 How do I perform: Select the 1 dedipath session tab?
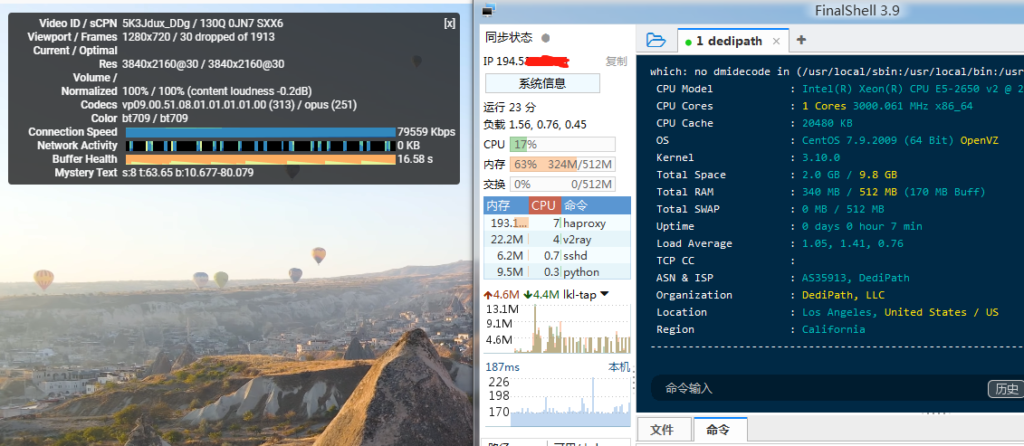[729, 41]
